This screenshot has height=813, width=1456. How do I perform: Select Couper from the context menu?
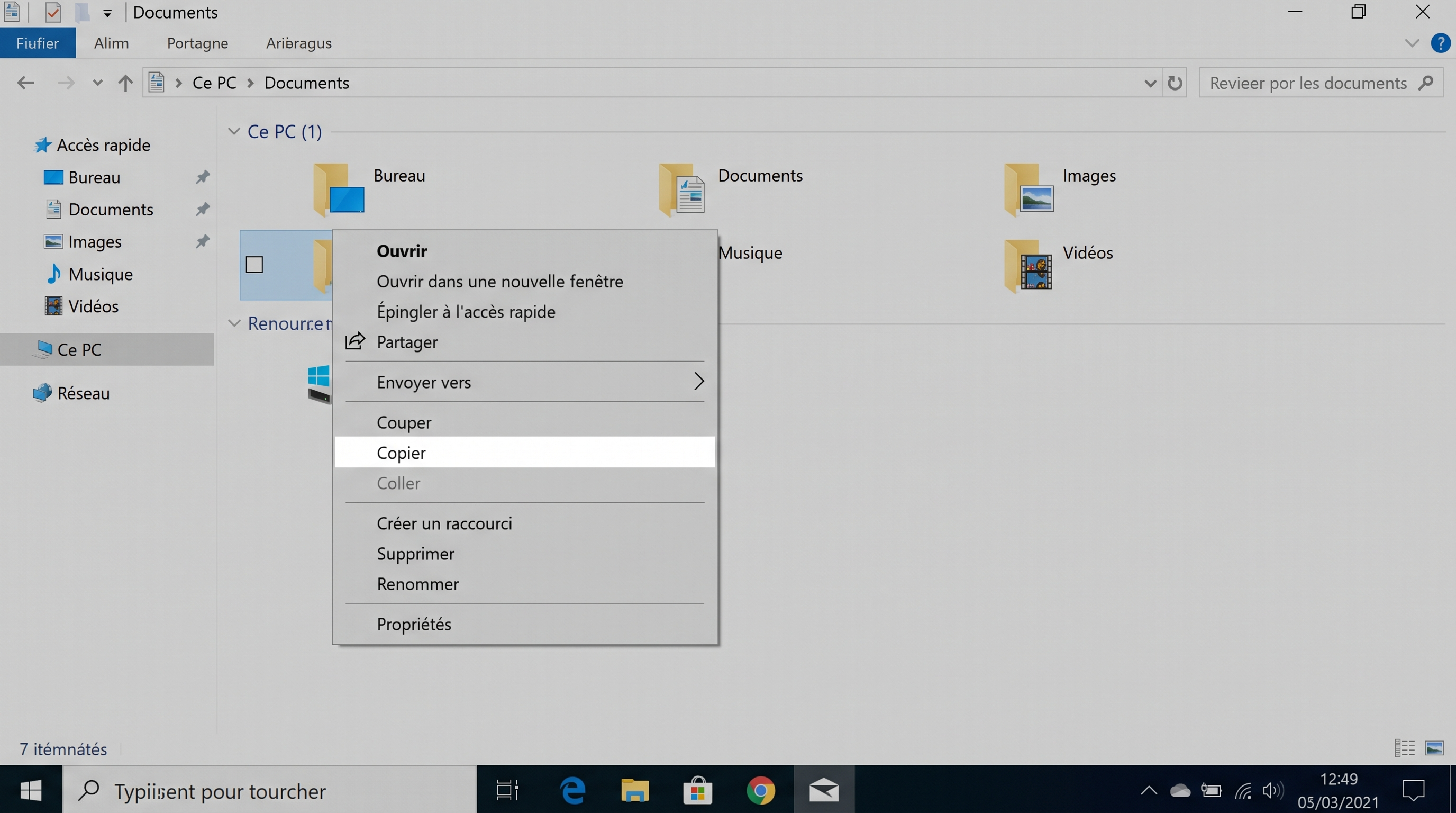(524, 422)
